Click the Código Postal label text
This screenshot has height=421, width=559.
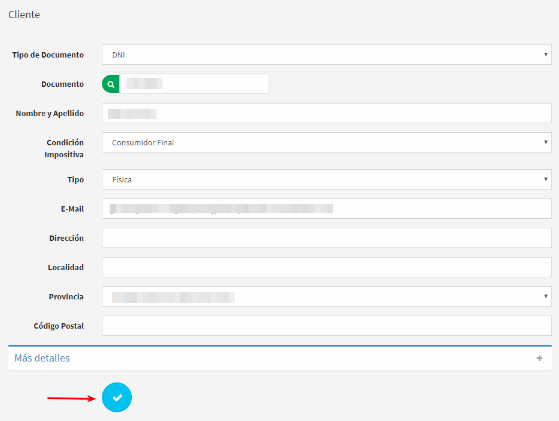(x=59, y=326)
